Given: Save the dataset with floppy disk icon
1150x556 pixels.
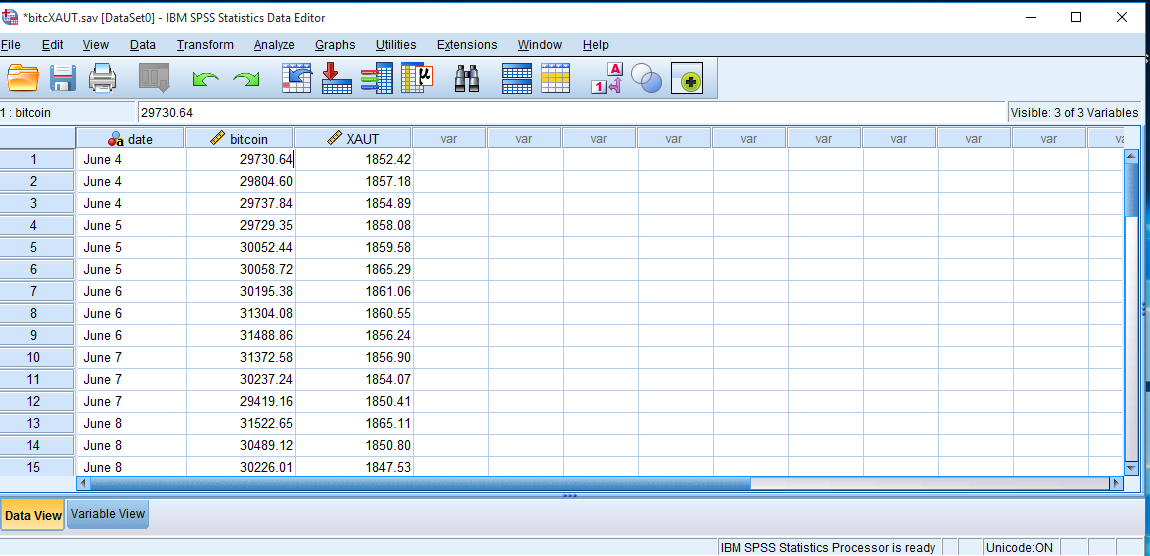Looking at the screenshot, I should click(x=63, y=78).
